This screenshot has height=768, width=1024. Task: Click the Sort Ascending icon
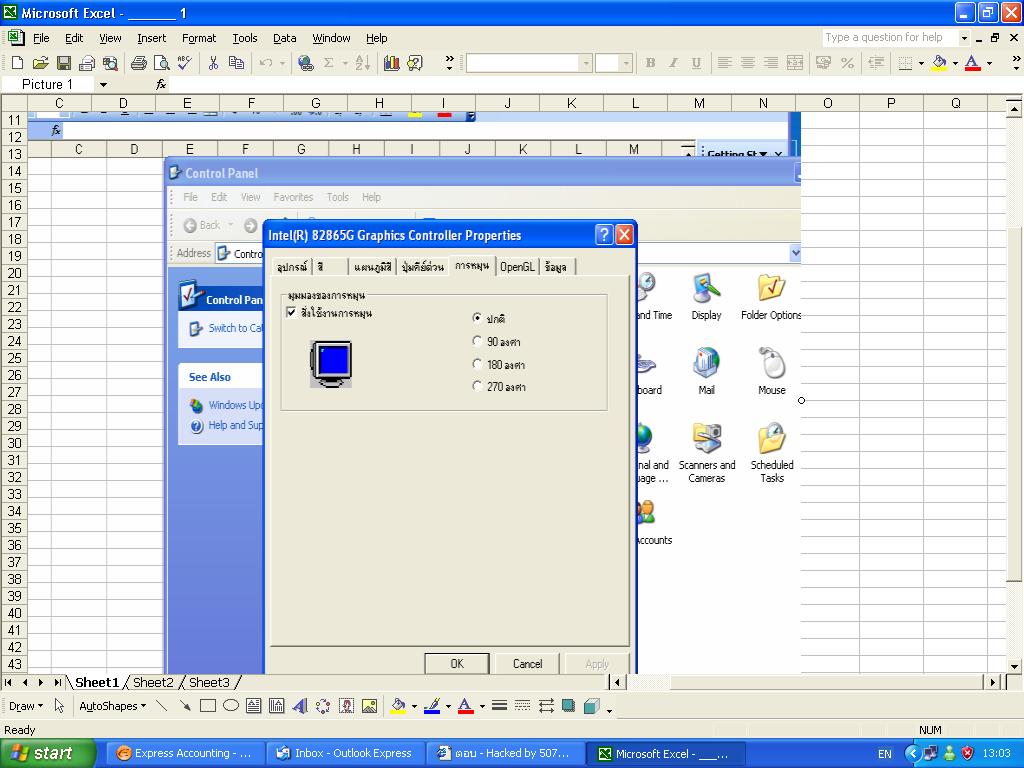point(363,63)
